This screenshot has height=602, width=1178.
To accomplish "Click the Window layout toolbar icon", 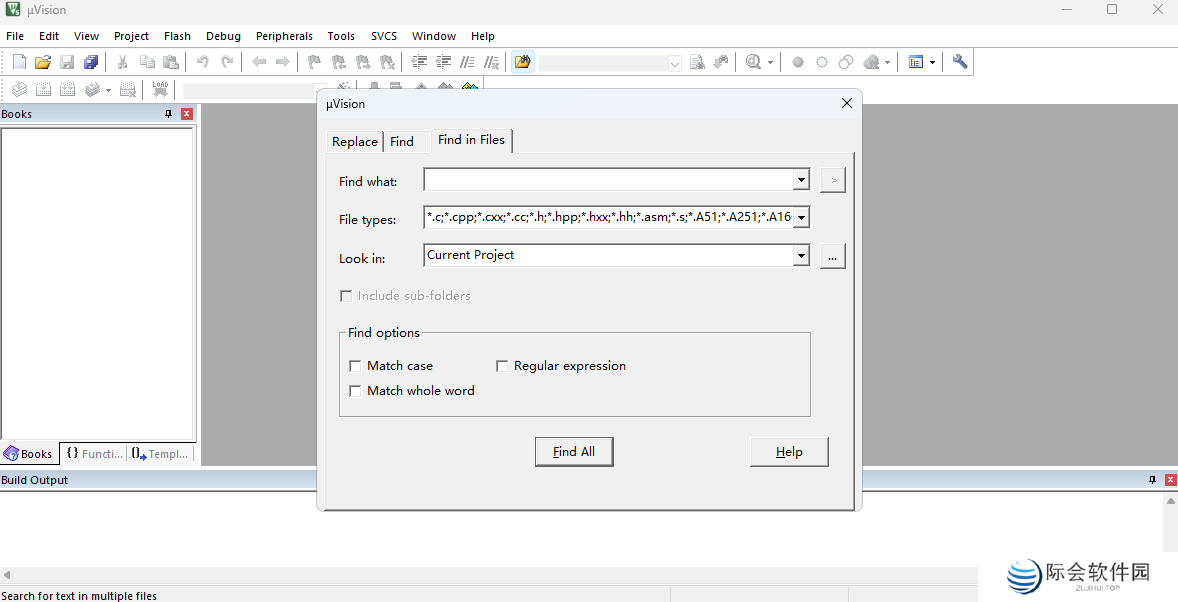I will (x=916, y=62).
